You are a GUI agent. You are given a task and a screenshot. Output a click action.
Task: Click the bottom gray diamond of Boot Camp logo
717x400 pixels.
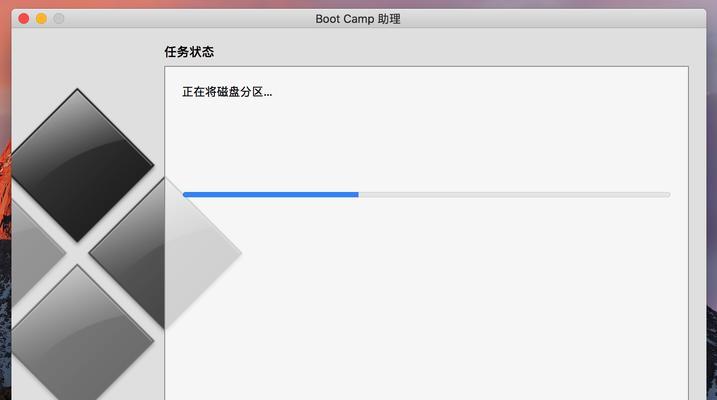coord(78,336)
